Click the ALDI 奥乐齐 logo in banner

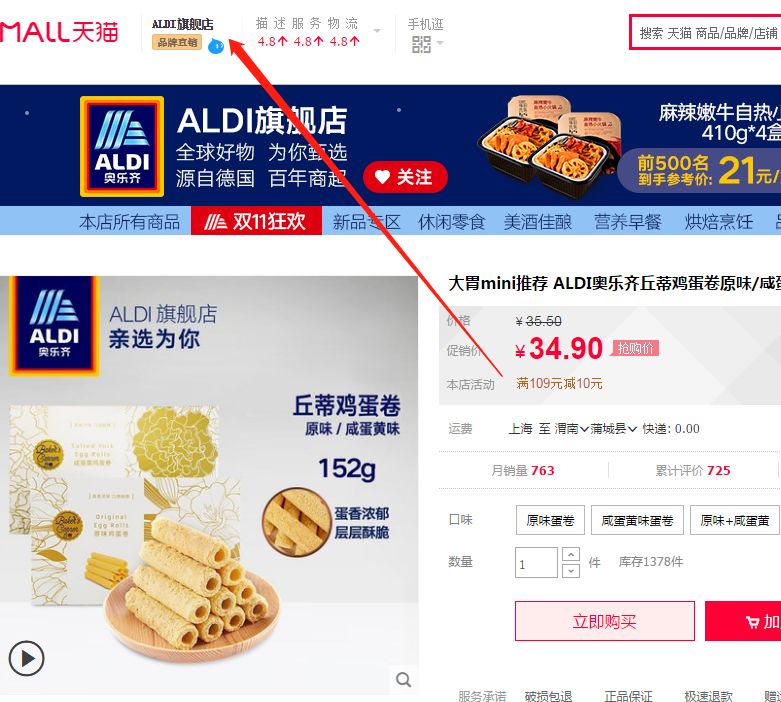[x=122, y=146]
